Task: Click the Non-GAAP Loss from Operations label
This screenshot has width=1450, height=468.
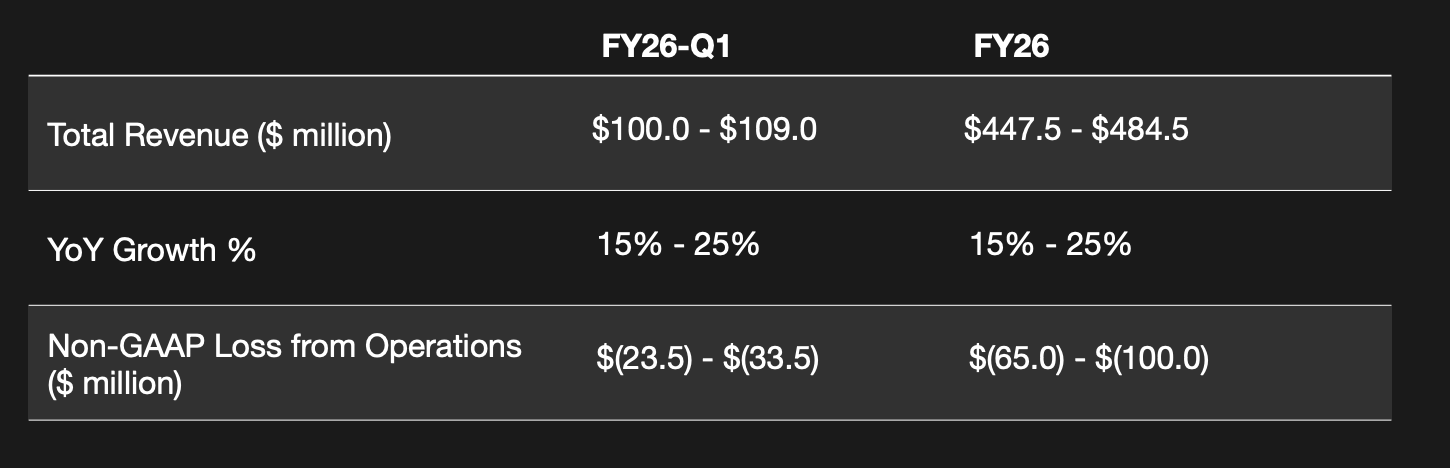Action: coord(285,346)
